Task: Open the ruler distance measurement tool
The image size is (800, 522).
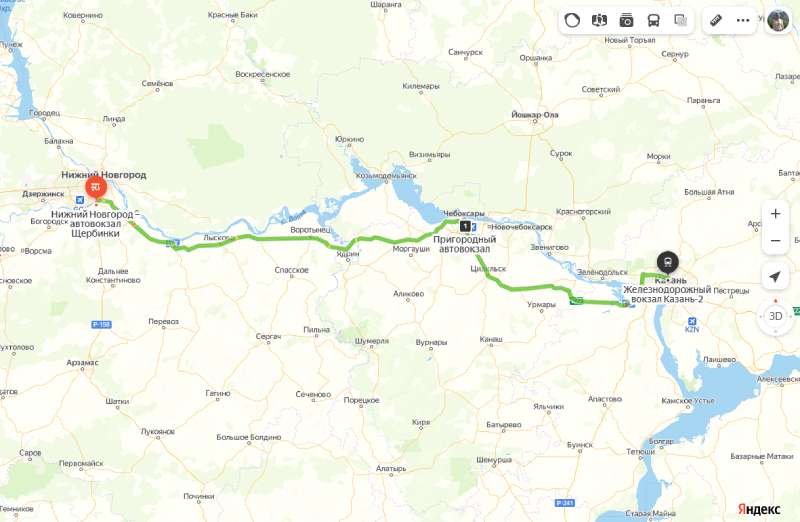Action: 716,20
